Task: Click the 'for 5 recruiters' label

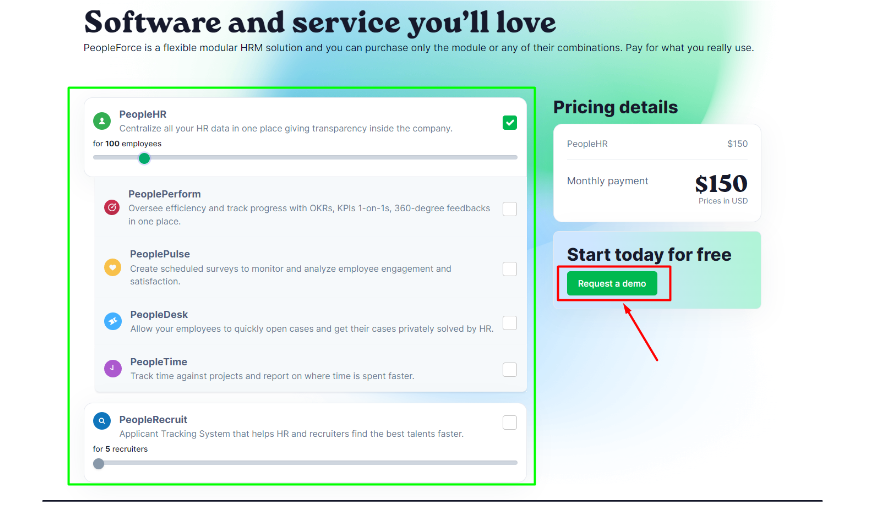Action: tap(120, 449)
